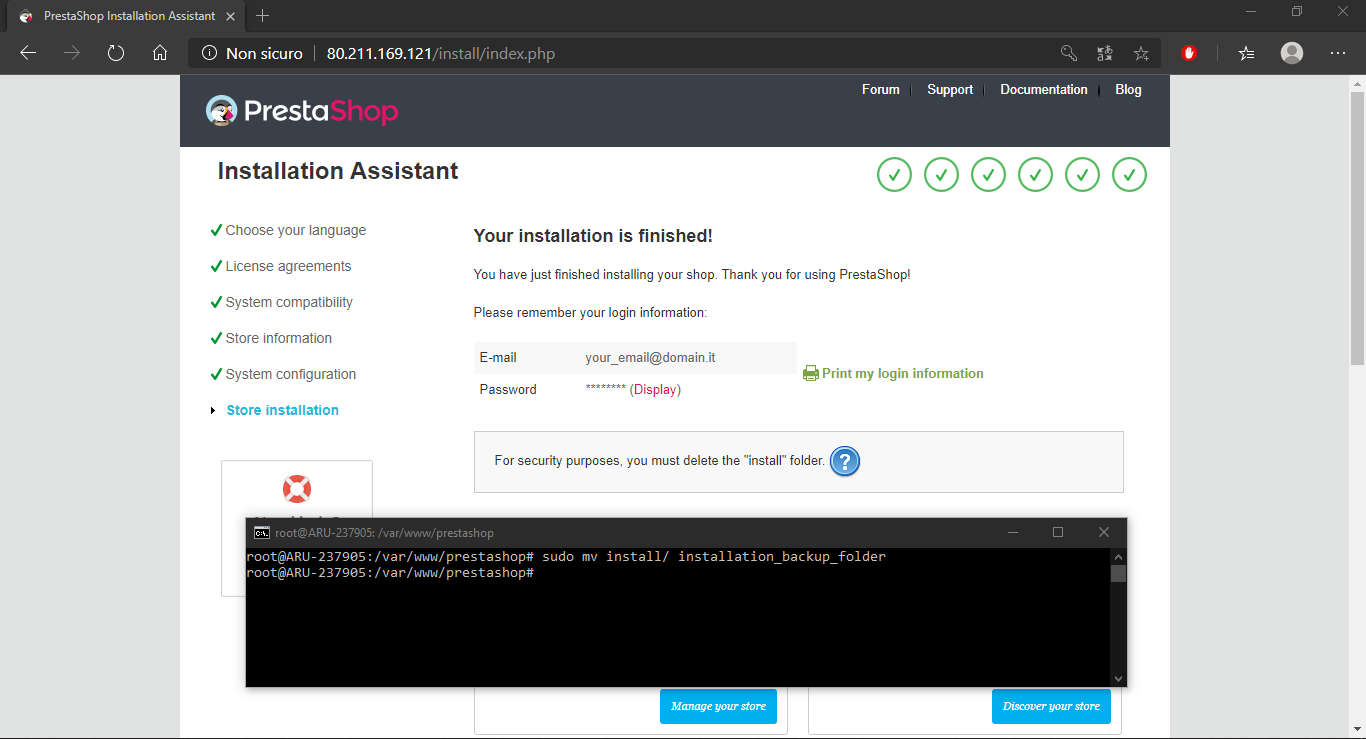The image size is (1366, 739).
Task: Open the browser three-dot settings menu
Action: [x=1338, y=53]
